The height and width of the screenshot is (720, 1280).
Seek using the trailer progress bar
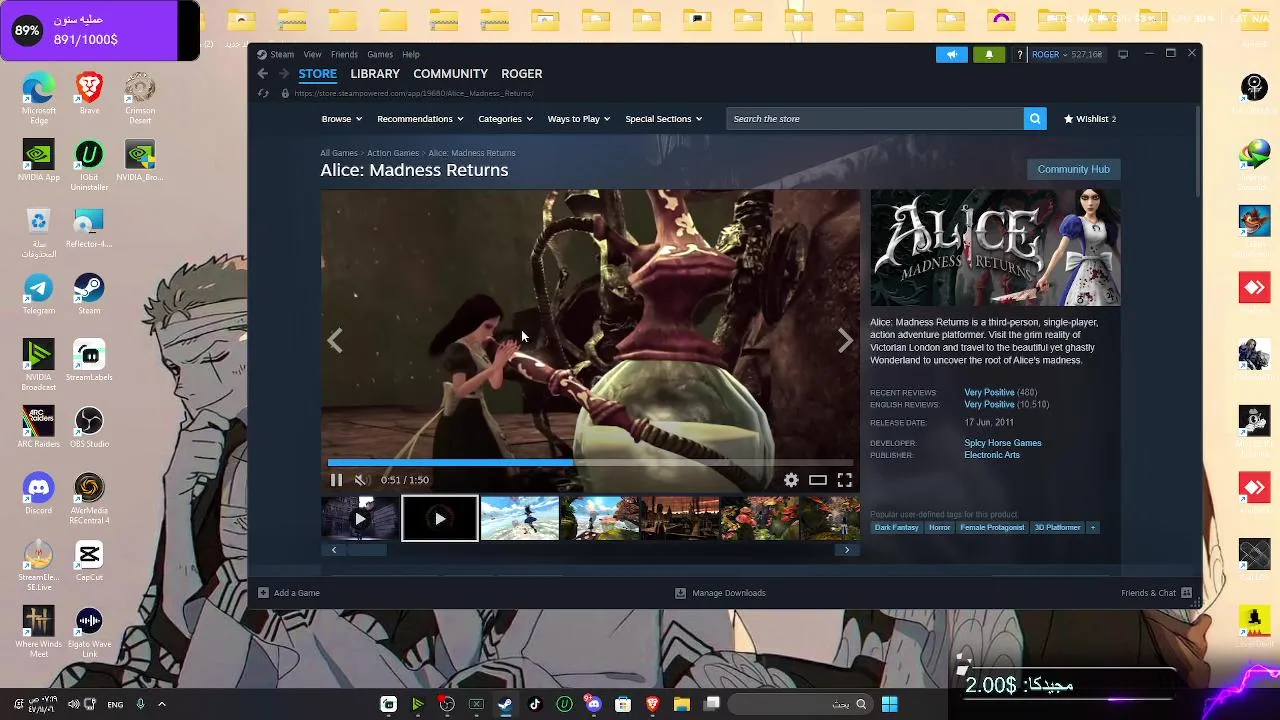590,463
